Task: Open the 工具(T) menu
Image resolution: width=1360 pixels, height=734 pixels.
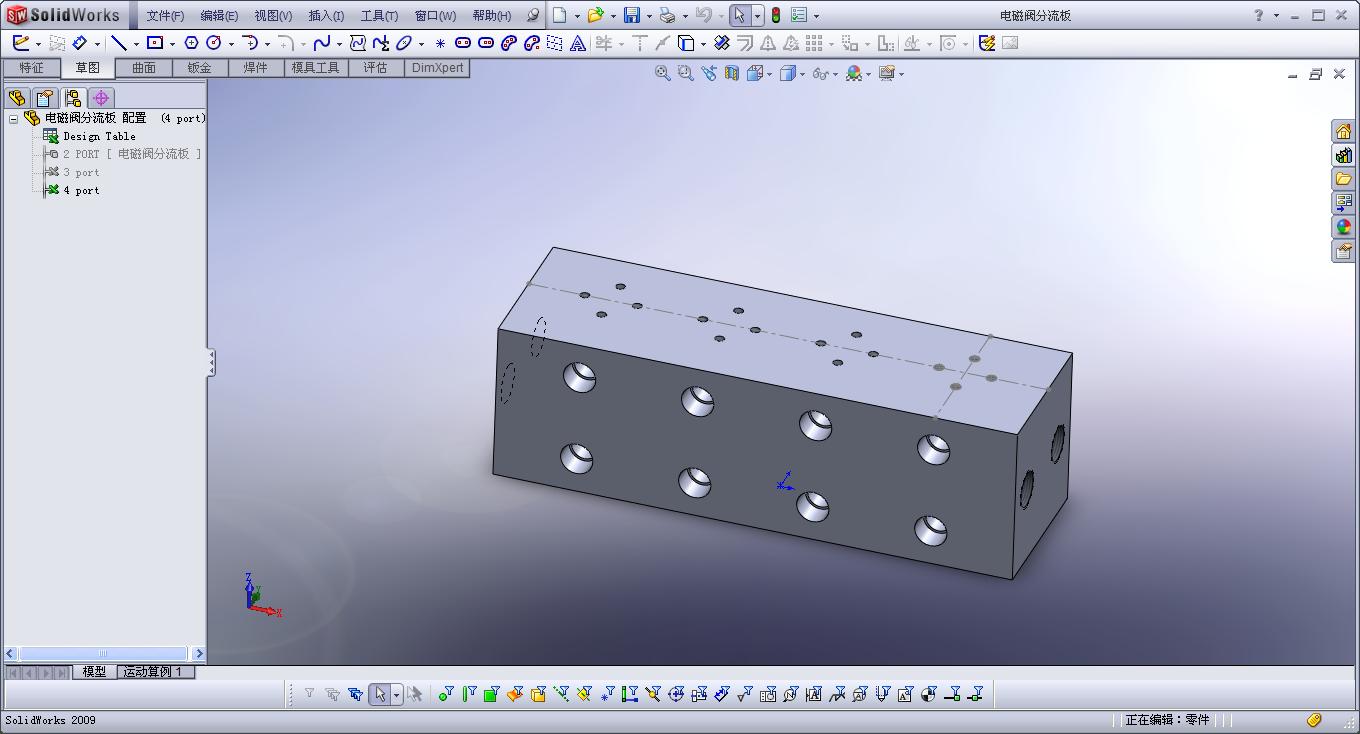Action: (379, 16)
